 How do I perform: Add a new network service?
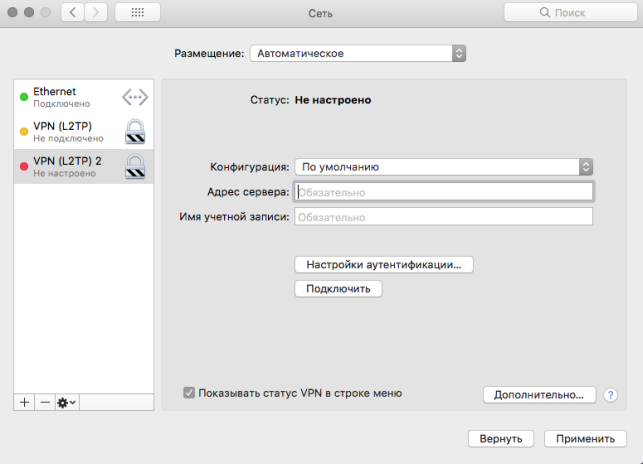(x=25, y=401)
